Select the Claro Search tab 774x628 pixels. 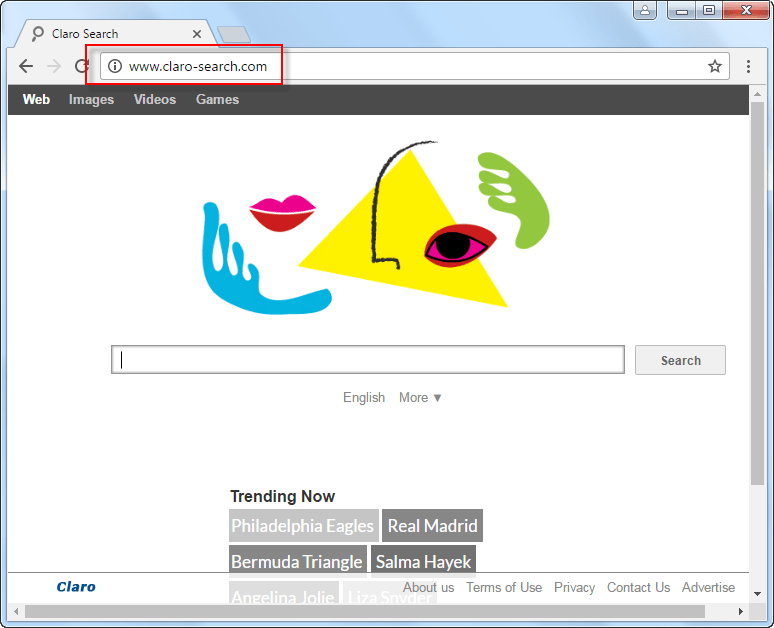[x=115, y=34]
